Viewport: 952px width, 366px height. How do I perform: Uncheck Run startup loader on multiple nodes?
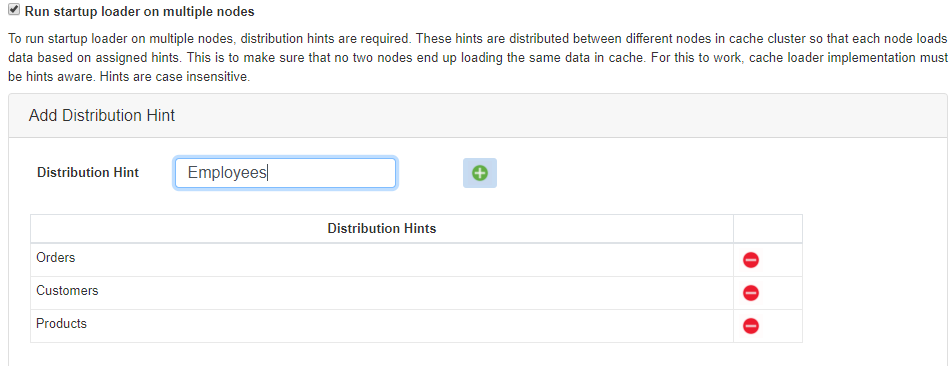point(14,10)
